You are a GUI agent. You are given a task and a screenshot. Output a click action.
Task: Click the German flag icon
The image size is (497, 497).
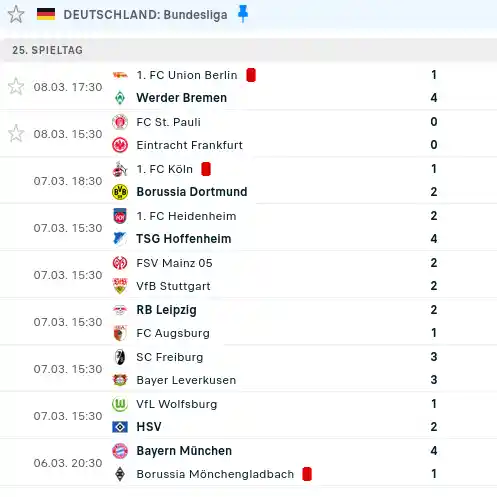pos(46,14)
